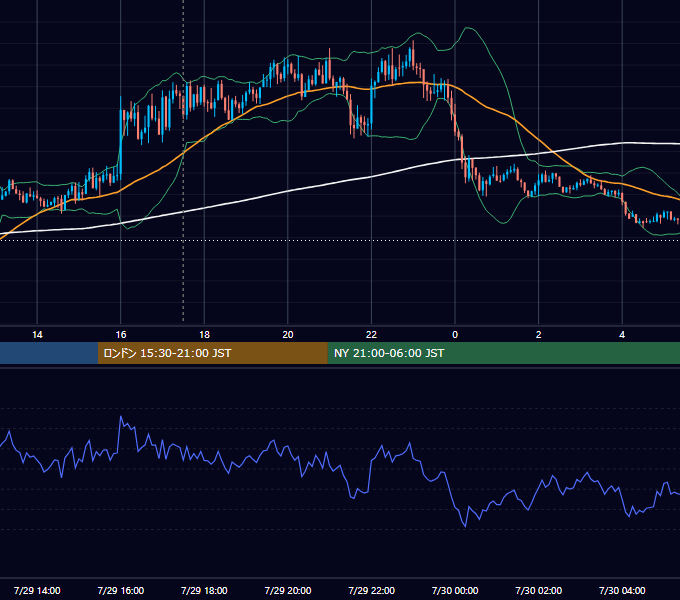
Task: Click the 20 hour axis label
Action: (x=288, y=335)
